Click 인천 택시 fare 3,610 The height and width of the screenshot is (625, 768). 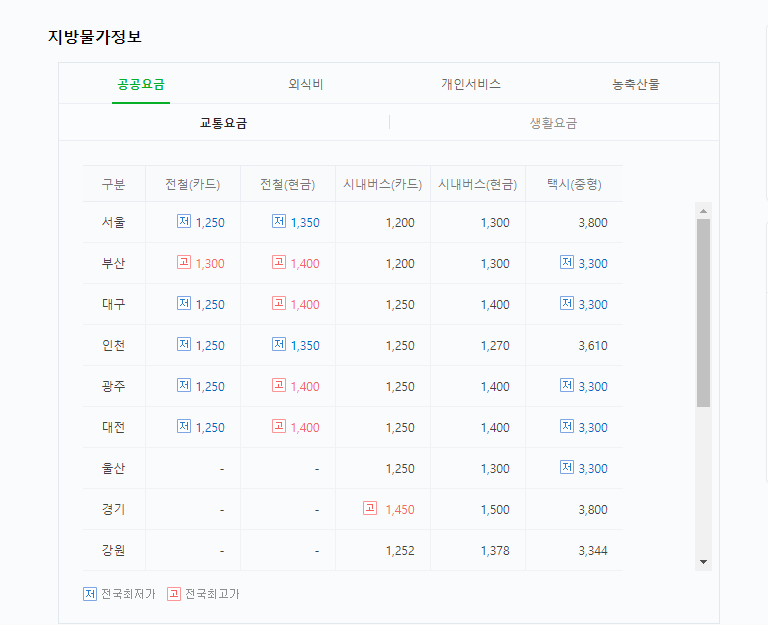[593, 346]
